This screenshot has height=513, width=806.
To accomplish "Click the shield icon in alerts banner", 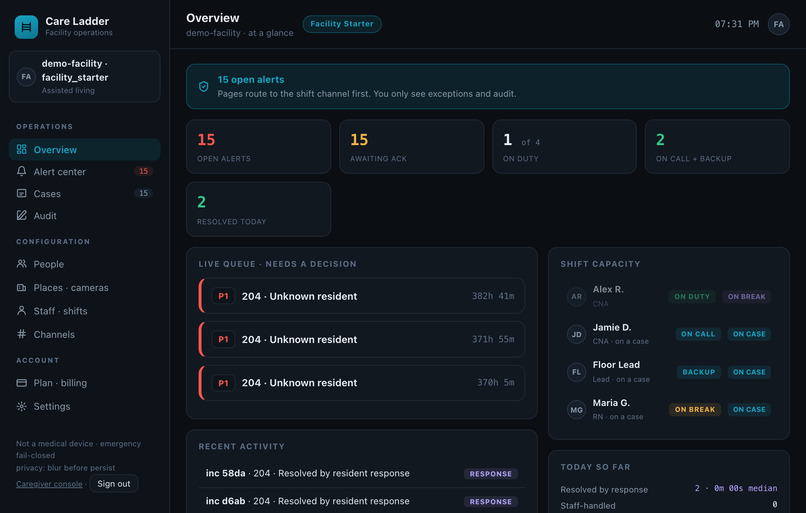I will tap(204, 86).
